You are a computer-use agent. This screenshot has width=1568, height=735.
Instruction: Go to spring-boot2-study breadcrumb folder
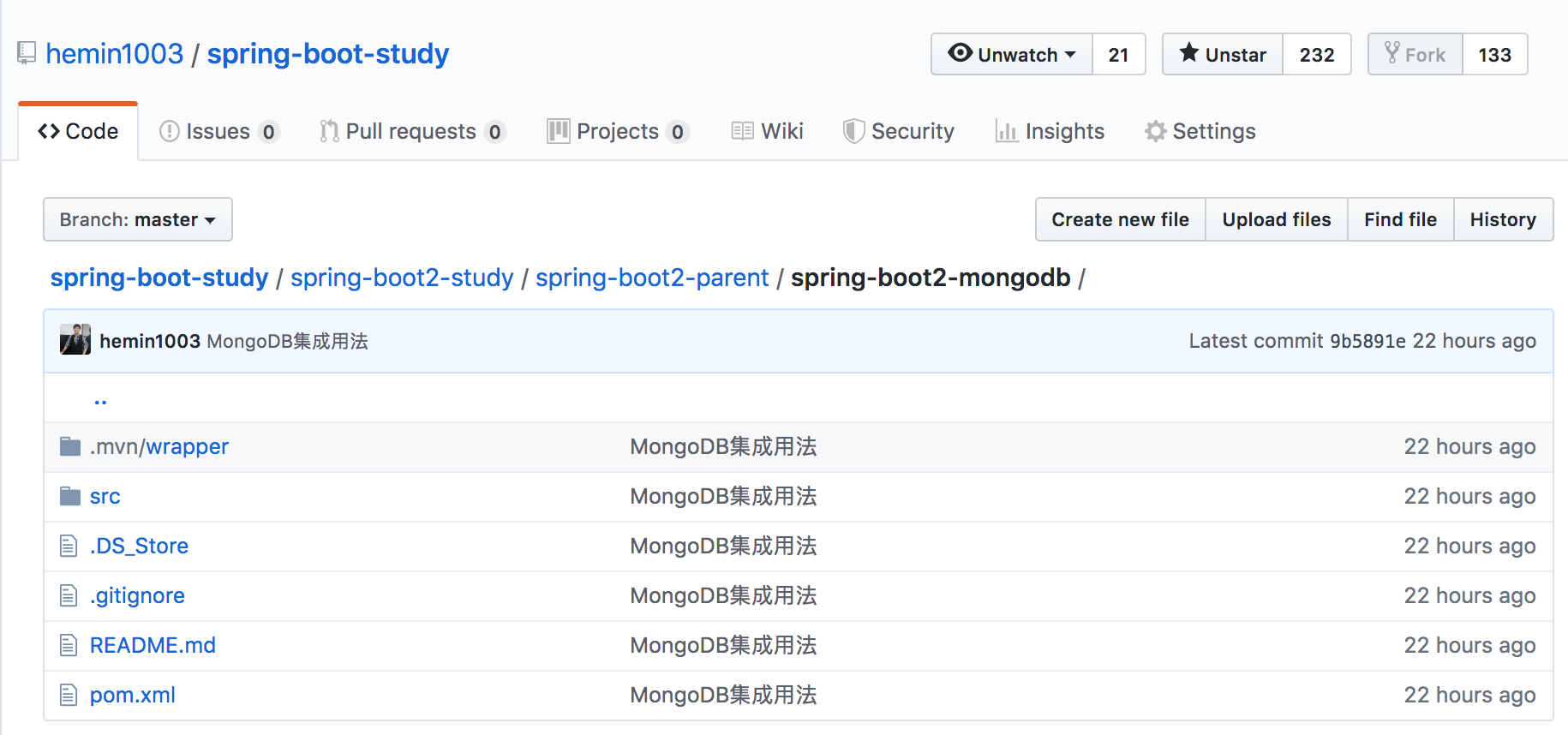[402, 278]
